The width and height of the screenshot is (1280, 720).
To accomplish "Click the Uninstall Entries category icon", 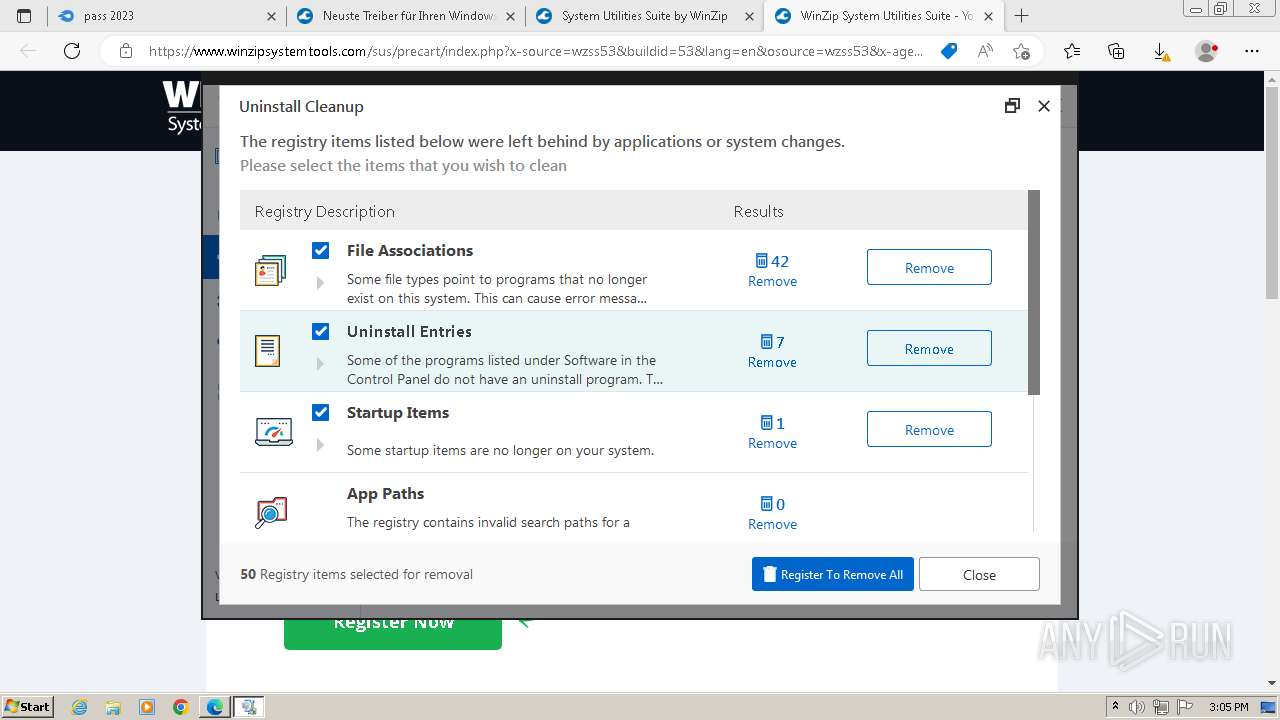I will pyautogui.click(x=267, y=351).
